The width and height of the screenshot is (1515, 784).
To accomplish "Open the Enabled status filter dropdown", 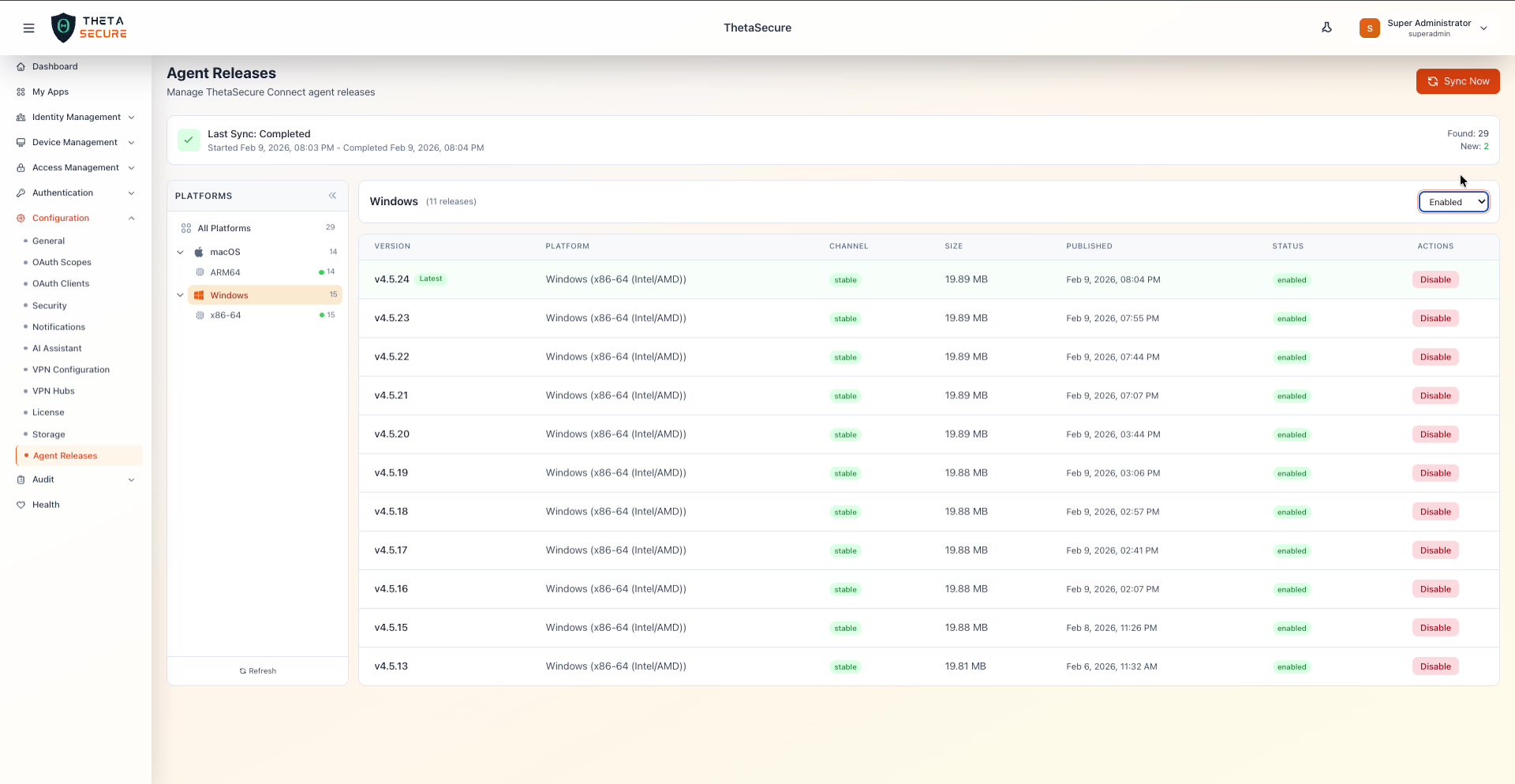I will pyautogui.click(x=1453, y=201).
